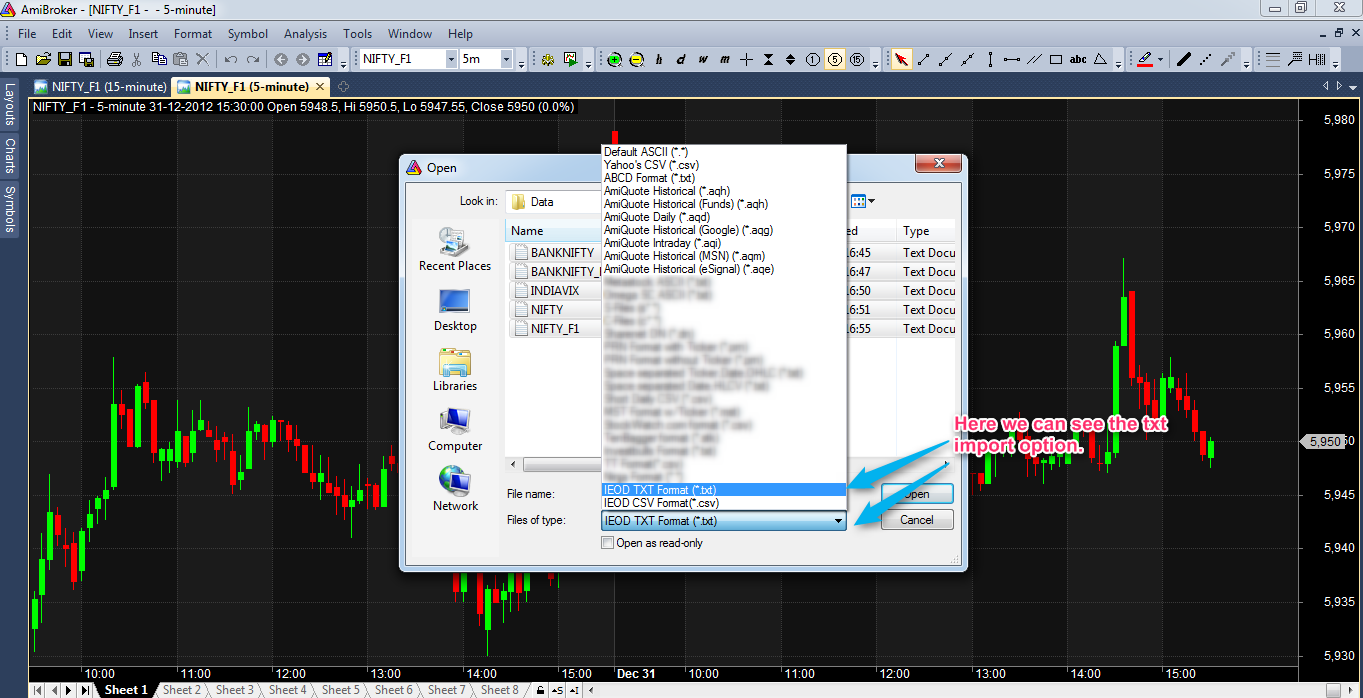Open the line color dropdown arrow
This screenshot has height=698, width=1363.
[x=1162, y=59]
